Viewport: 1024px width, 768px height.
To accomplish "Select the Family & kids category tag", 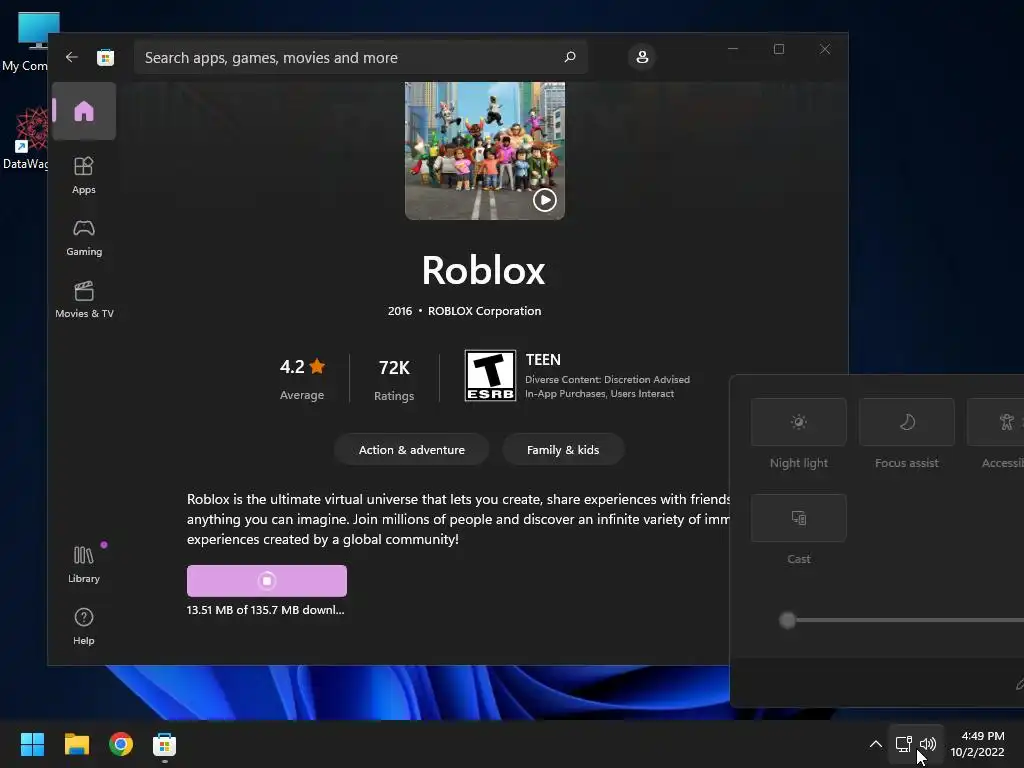I will coord(563,449).
